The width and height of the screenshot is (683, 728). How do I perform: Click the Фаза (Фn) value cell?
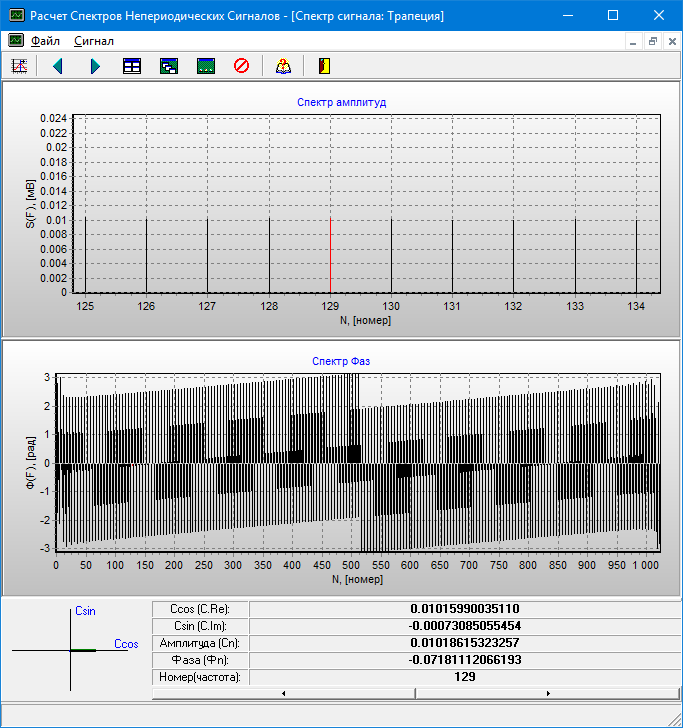tap(464, 660)
